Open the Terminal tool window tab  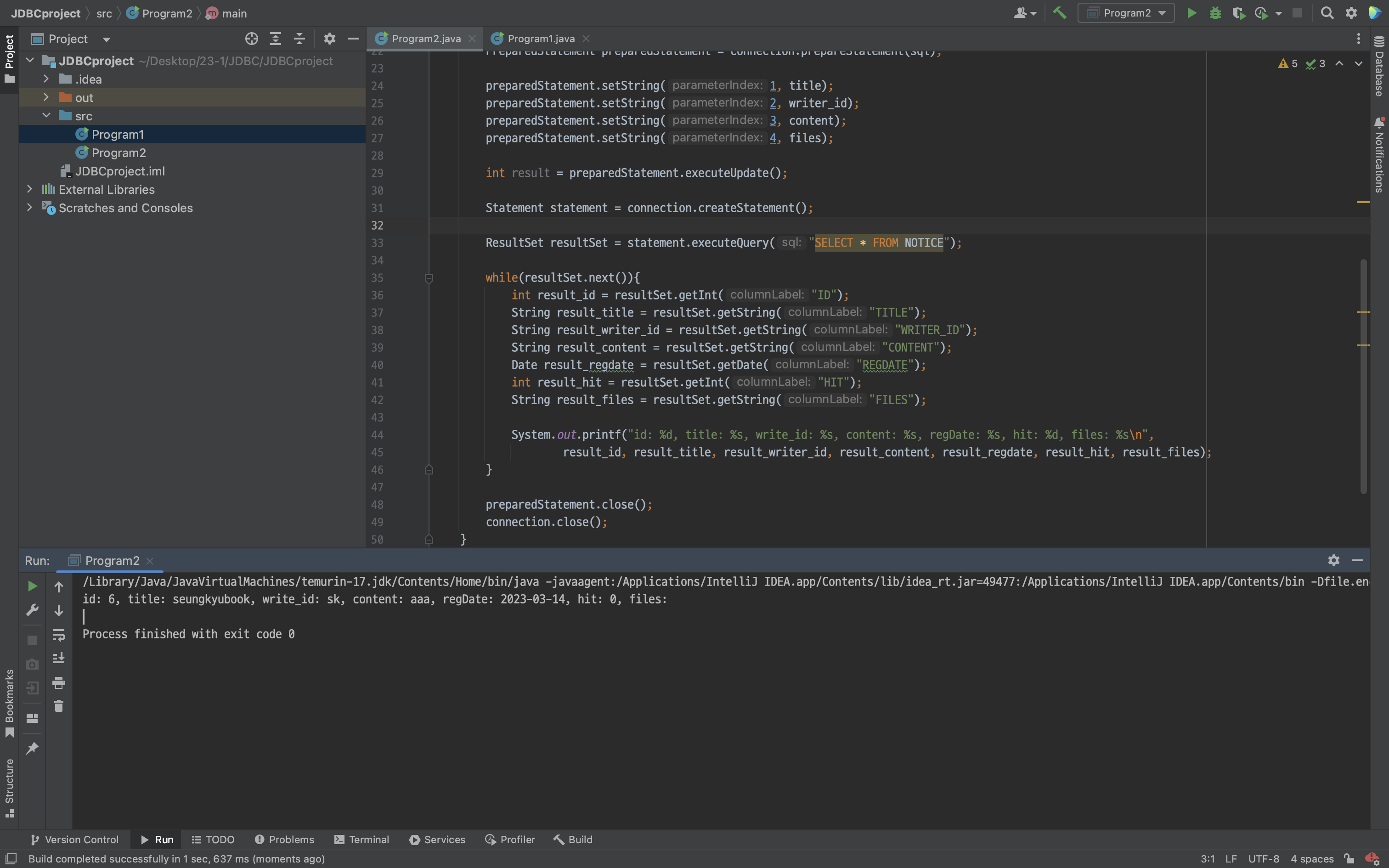(361, 840)
